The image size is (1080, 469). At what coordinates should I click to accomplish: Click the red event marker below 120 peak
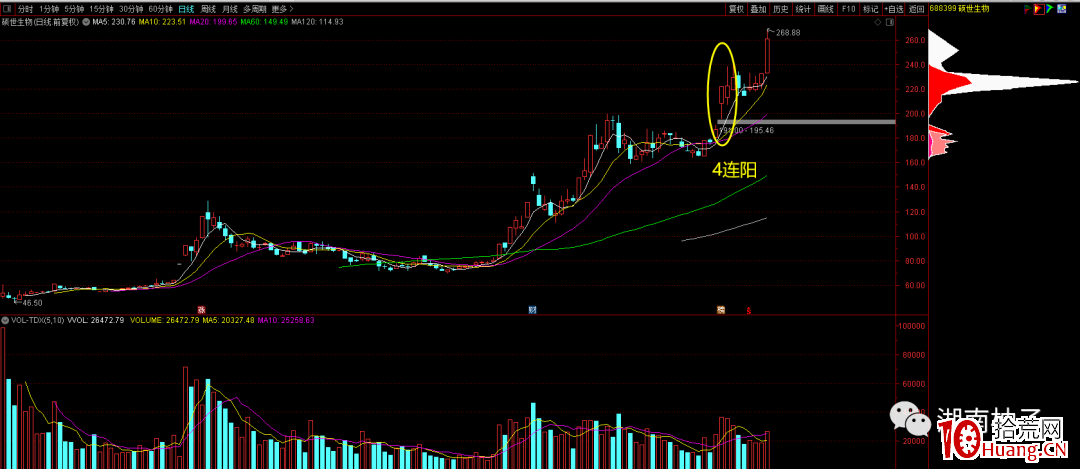(x=202, y=309)
